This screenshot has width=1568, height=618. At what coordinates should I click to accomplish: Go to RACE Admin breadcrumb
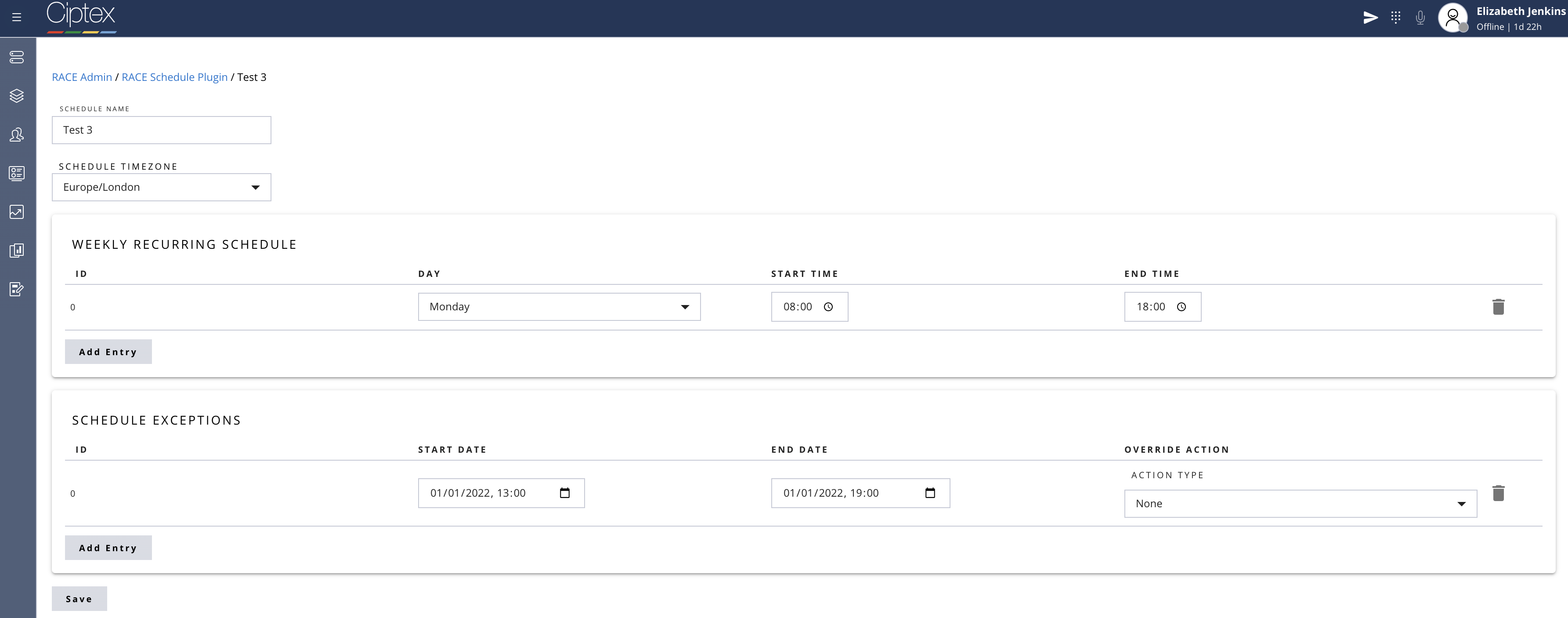[x=82, y=77]
